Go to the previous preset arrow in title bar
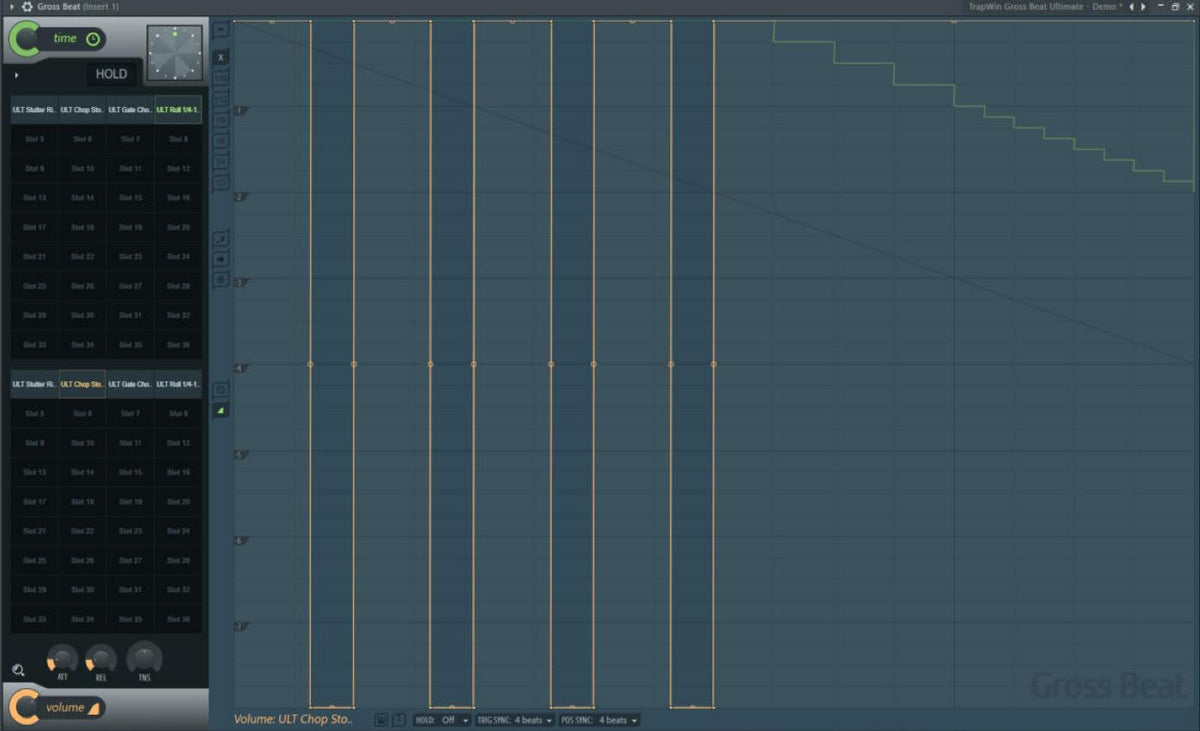The height and width of the screenshot is (731, 1200). pos(1132,7)
